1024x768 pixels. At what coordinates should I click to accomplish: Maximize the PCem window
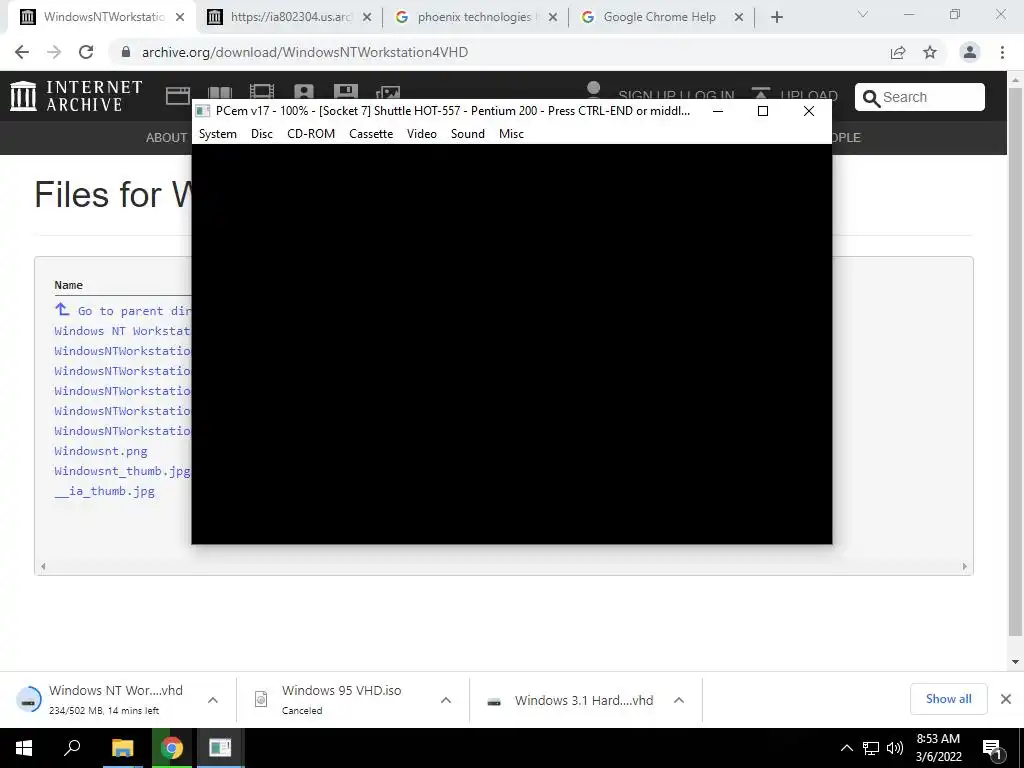[x=763, y=111]
